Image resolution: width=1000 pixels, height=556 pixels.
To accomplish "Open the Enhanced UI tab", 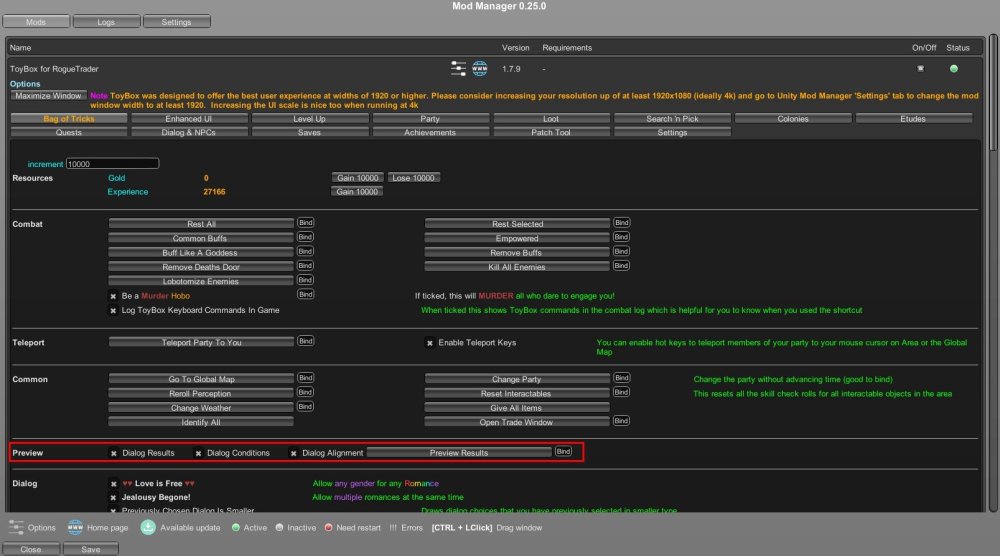I will 188,119.
